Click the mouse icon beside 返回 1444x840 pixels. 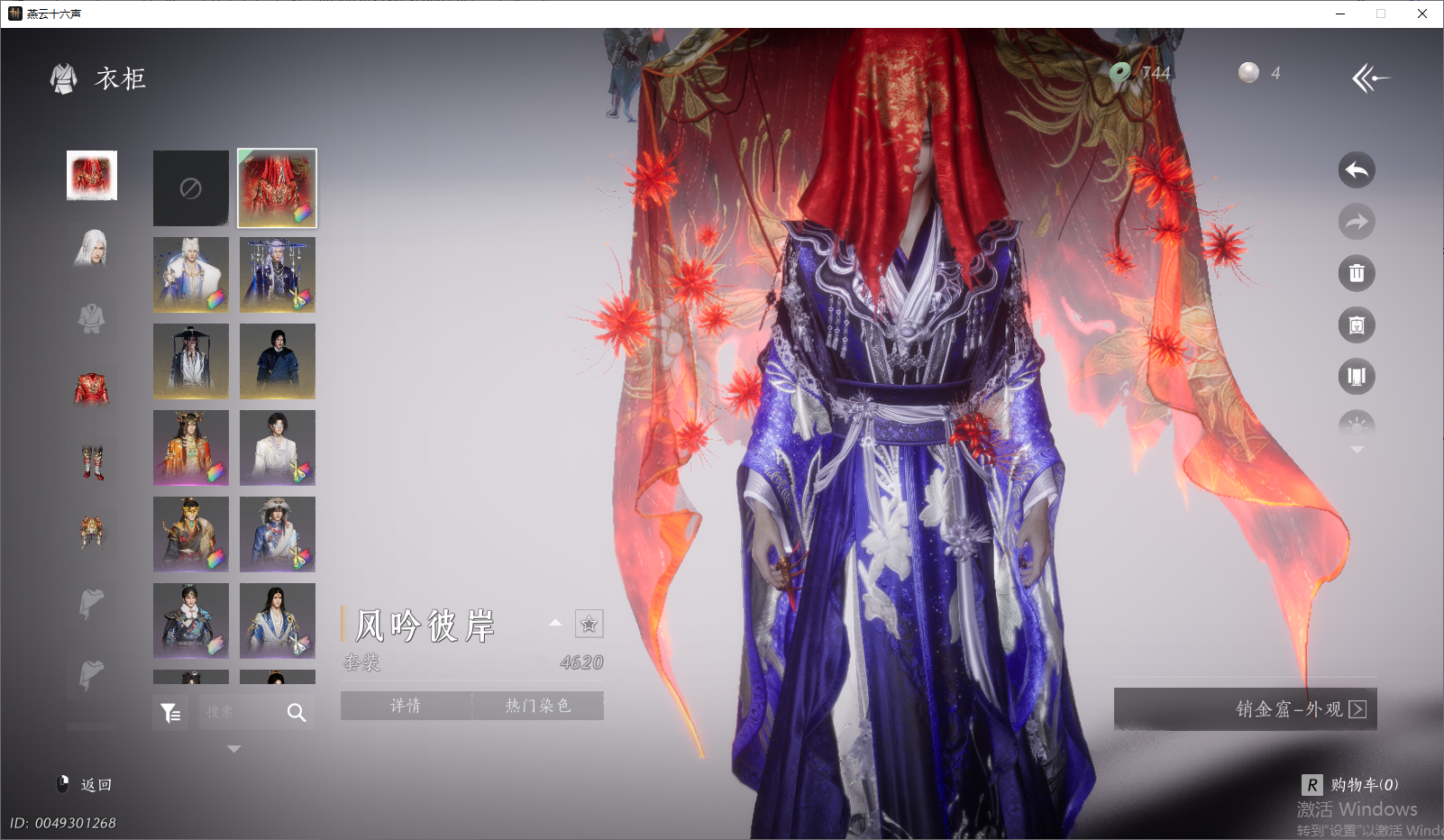pyautogui.click(x=62, y=784)
